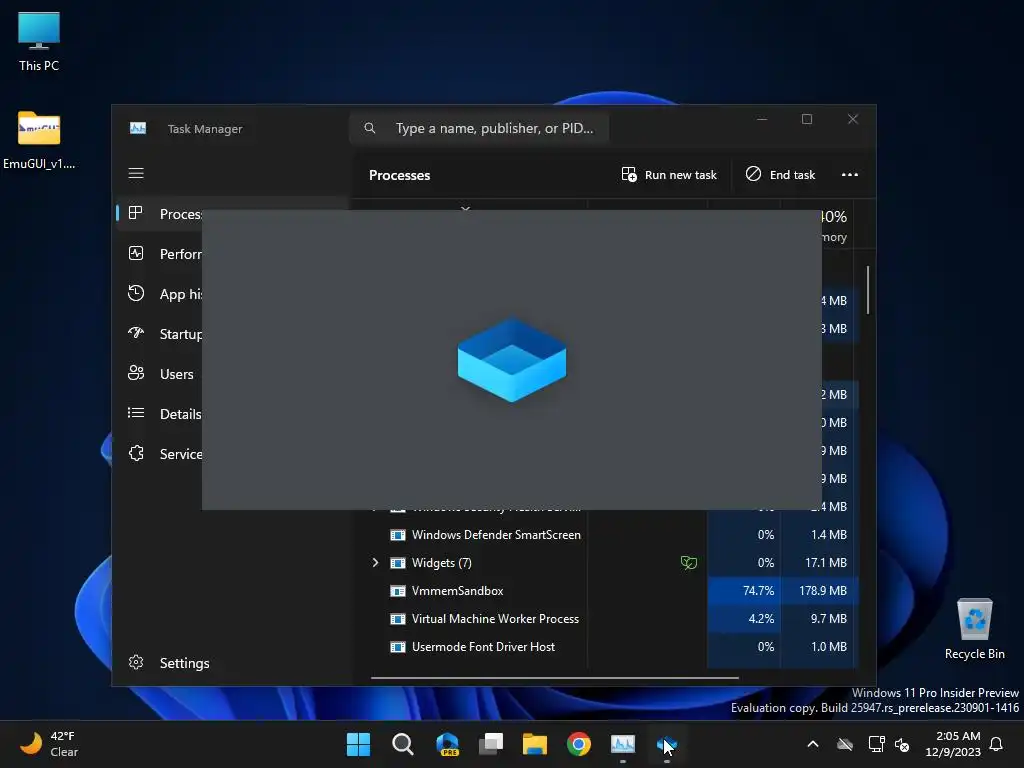
Task: Open Task Manager Settings gear icon
Action: 136,662
